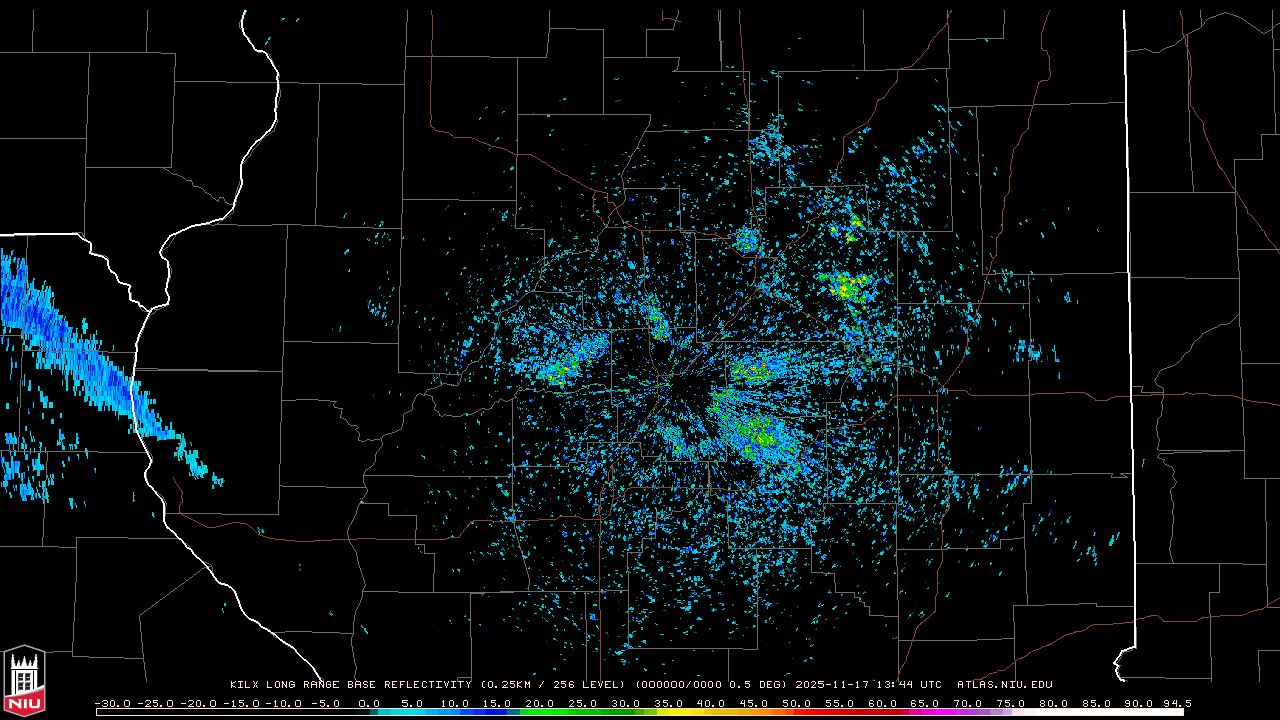Click the 80.0 value on the color scale

pyautogui.click(x=1052, y=703)
